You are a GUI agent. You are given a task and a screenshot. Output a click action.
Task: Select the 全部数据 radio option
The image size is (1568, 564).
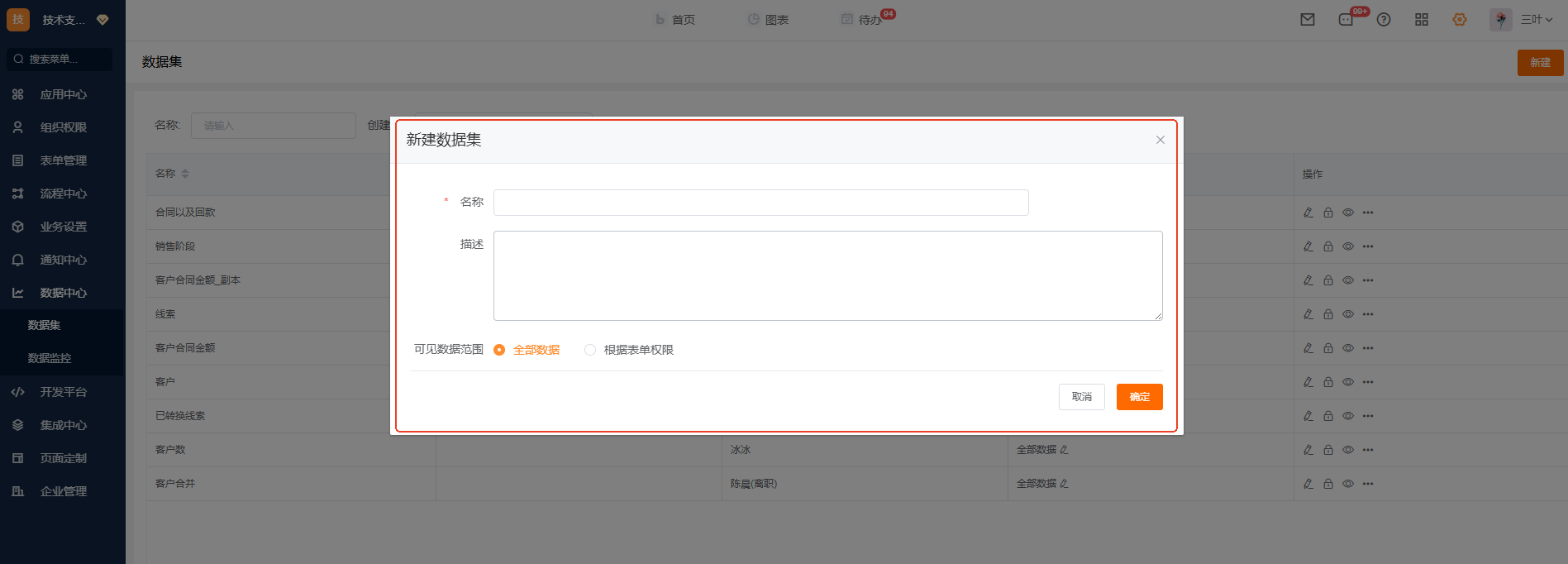[499, 350]
